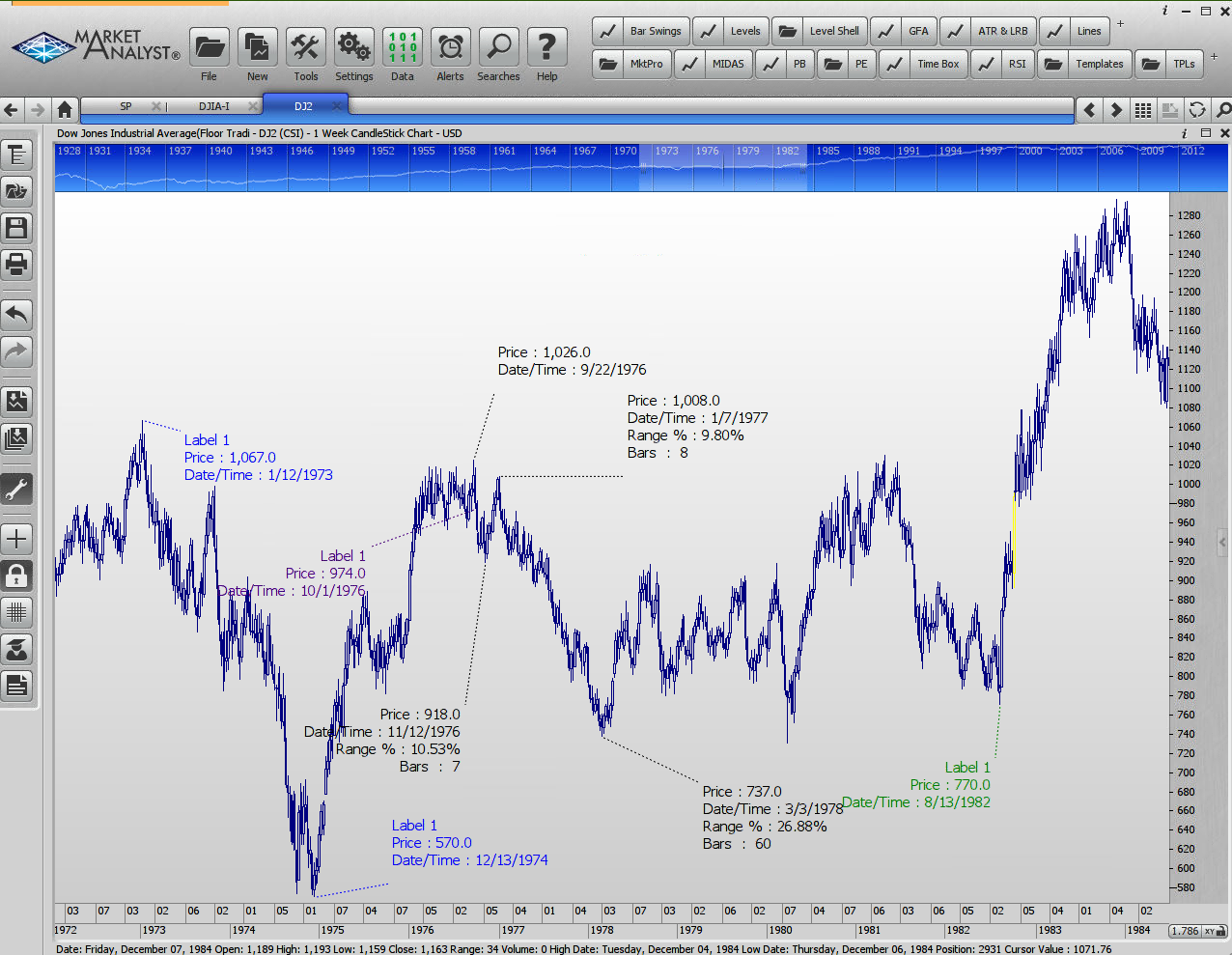Undo with the curved left arrow icon
This screenshot has height=955, width=1232.
point(17,315)
